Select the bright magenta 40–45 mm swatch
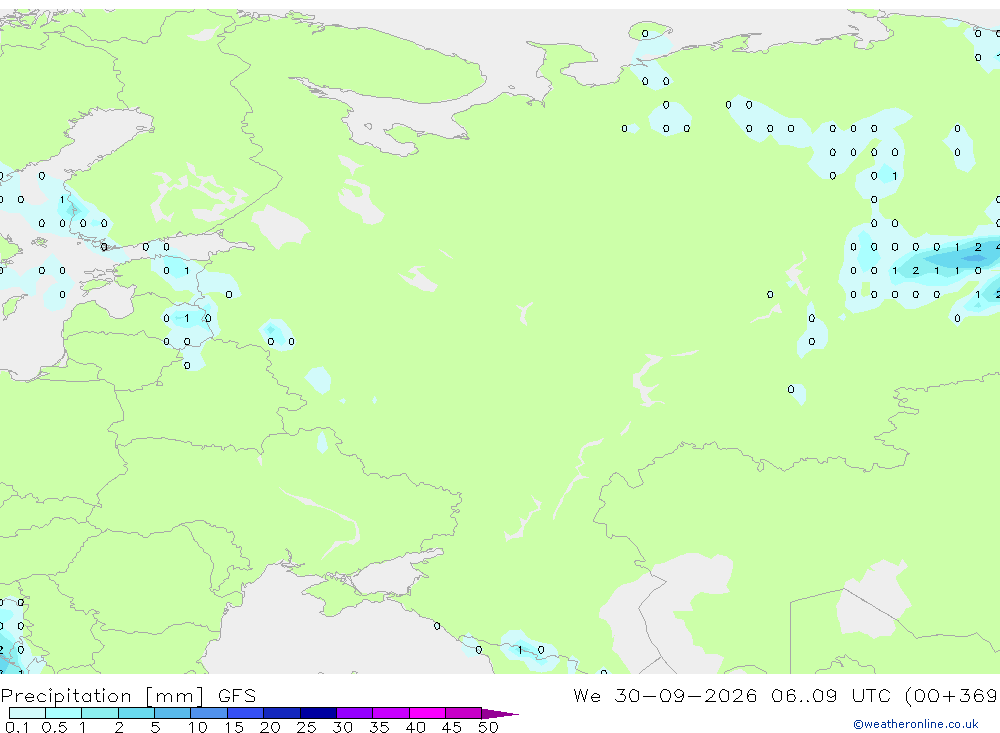 [x=427, y=713]
